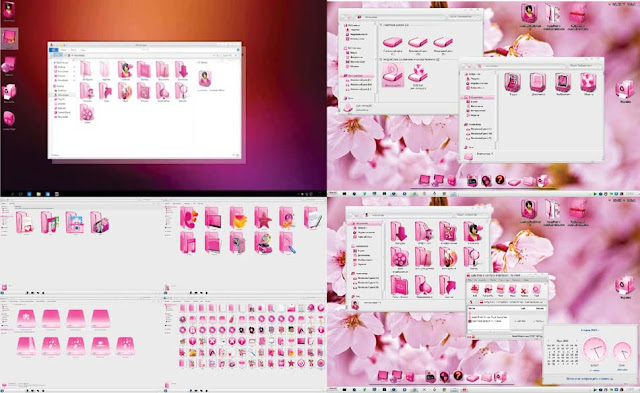Screen dimensions: 640x393
Task: Open the search icon on the dark Windows 10 taskbar
Action: point(12,194)
